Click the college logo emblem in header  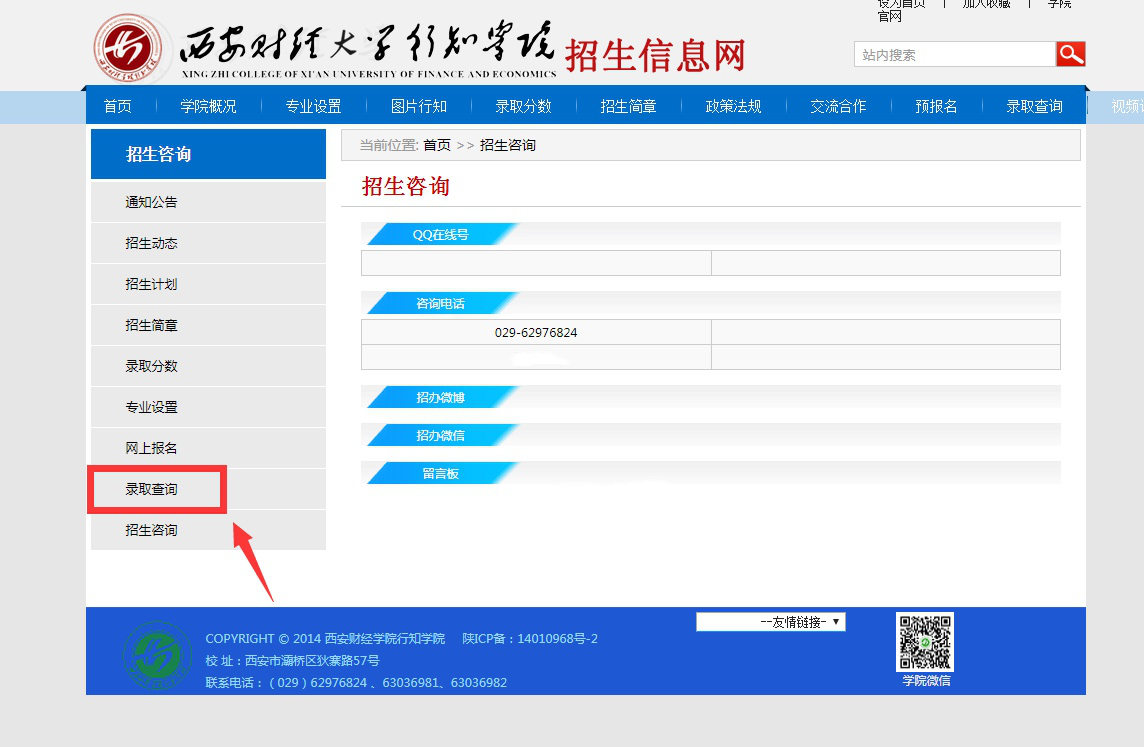128,49
